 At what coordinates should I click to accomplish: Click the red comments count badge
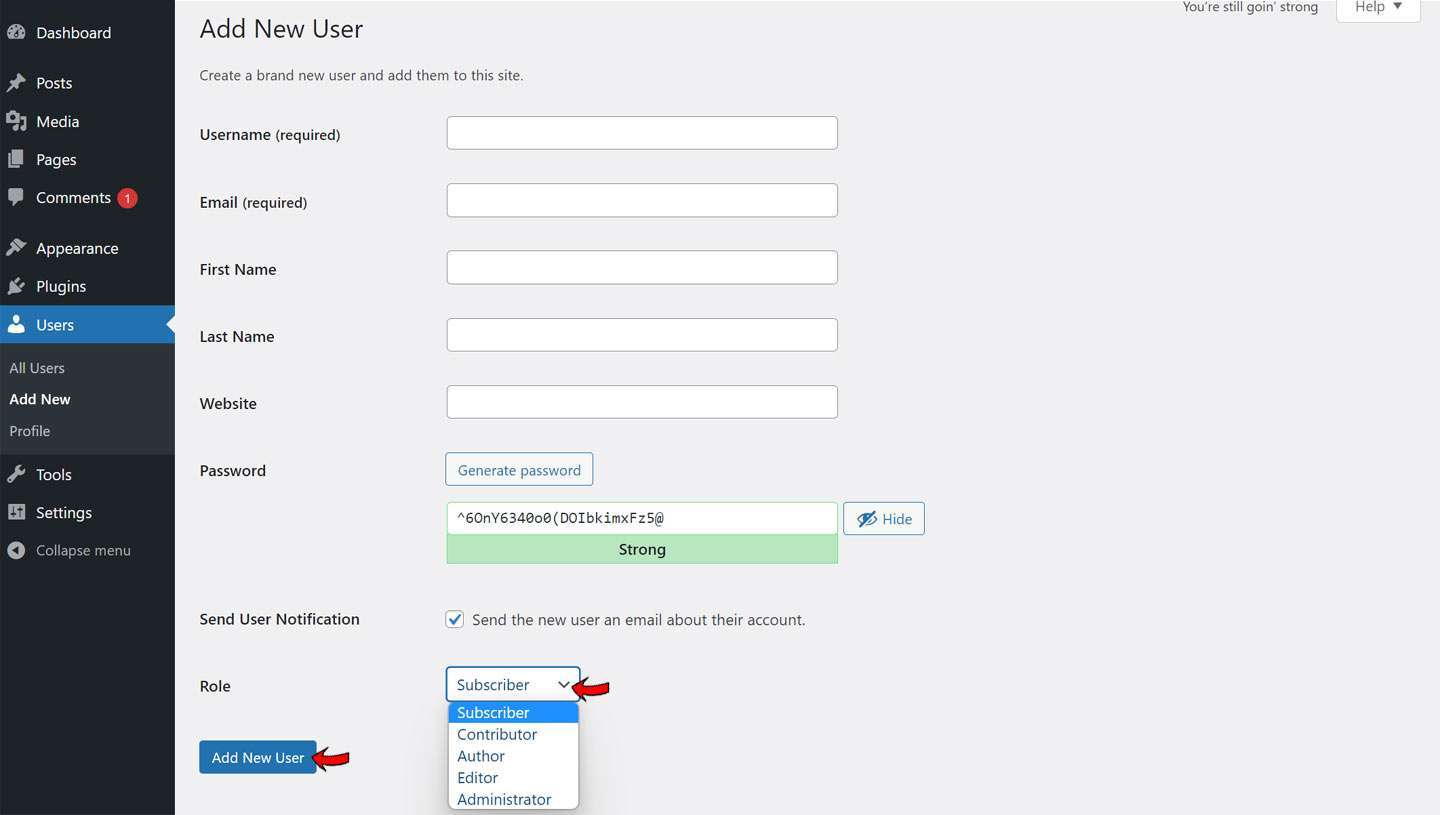(127, 198)
